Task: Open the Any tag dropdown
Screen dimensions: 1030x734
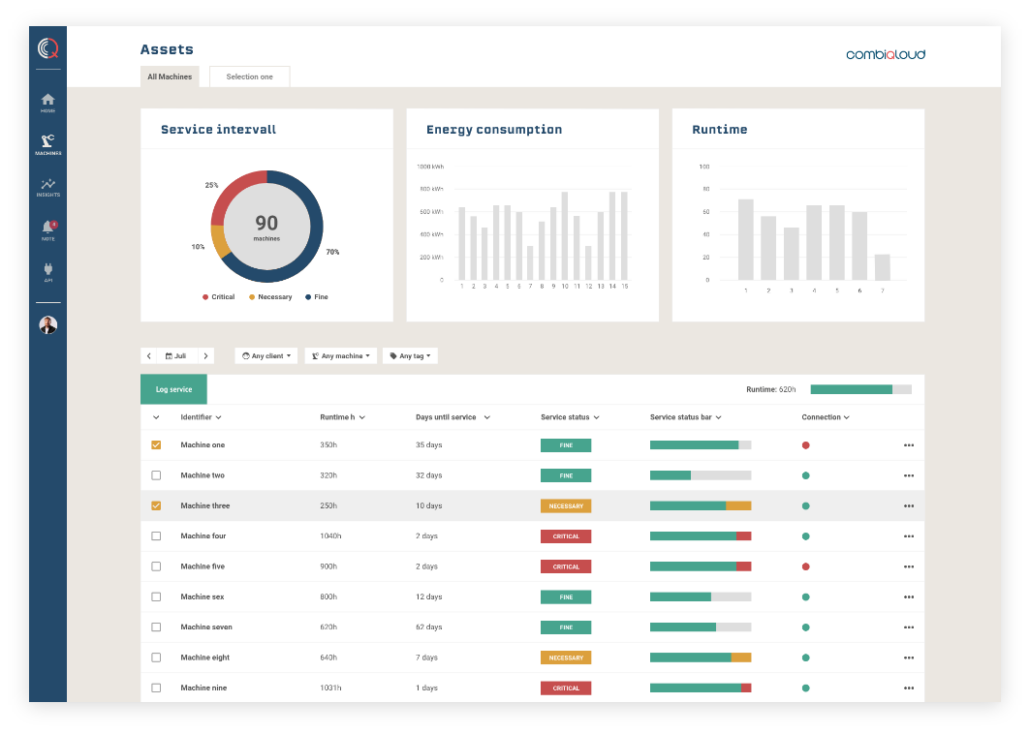Action: 410,355
